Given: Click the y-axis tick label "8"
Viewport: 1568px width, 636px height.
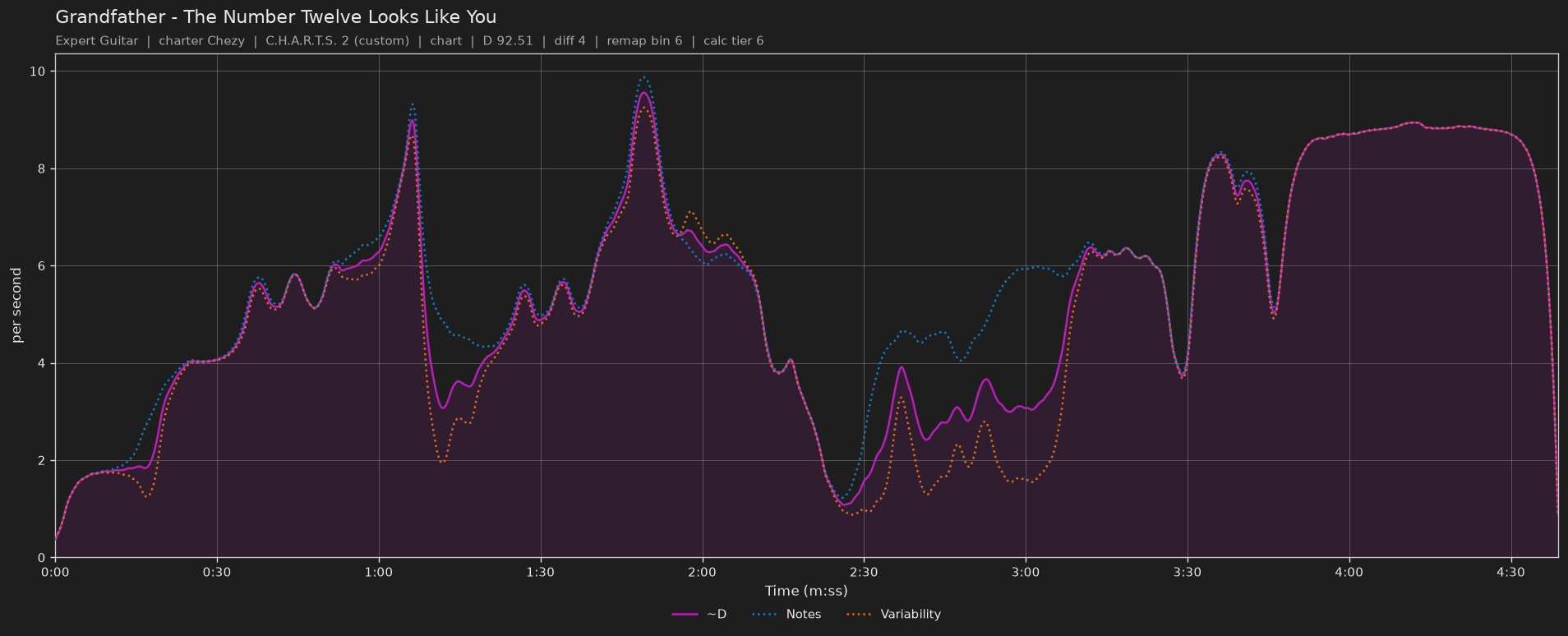Looking at the screenshot, I should [42, 169].
